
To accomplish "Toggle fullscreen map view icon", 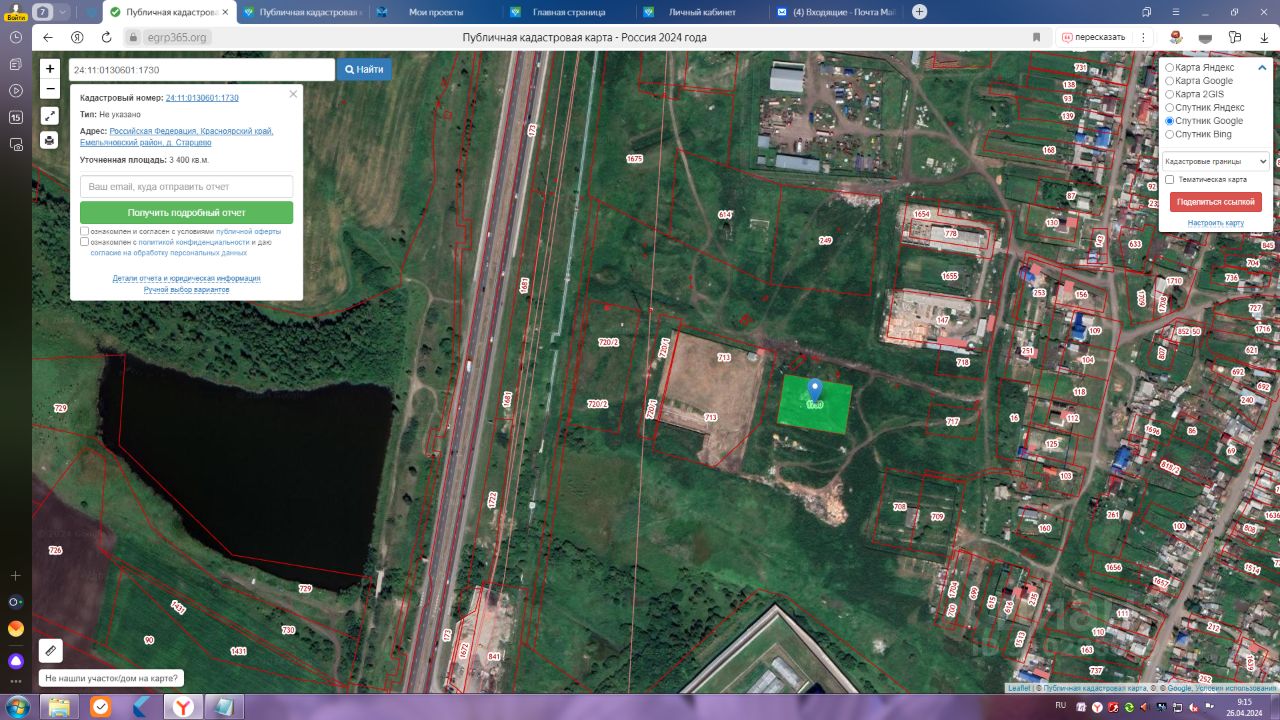I will (x=50, y=116).
